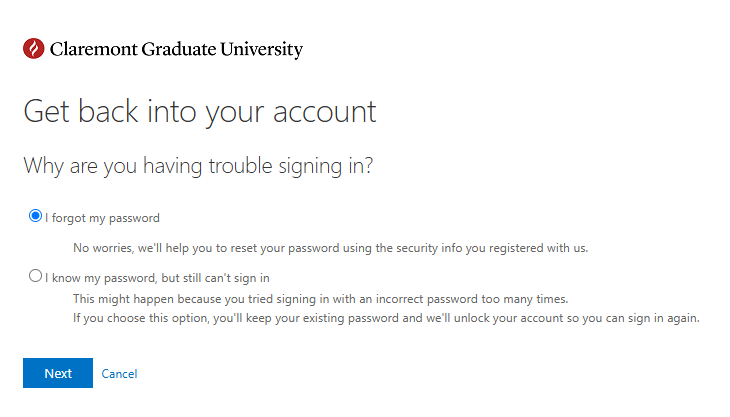Click the "If you choose this option" explanation line
Viewport: 730px width, 417px height.
click(386, 318)
